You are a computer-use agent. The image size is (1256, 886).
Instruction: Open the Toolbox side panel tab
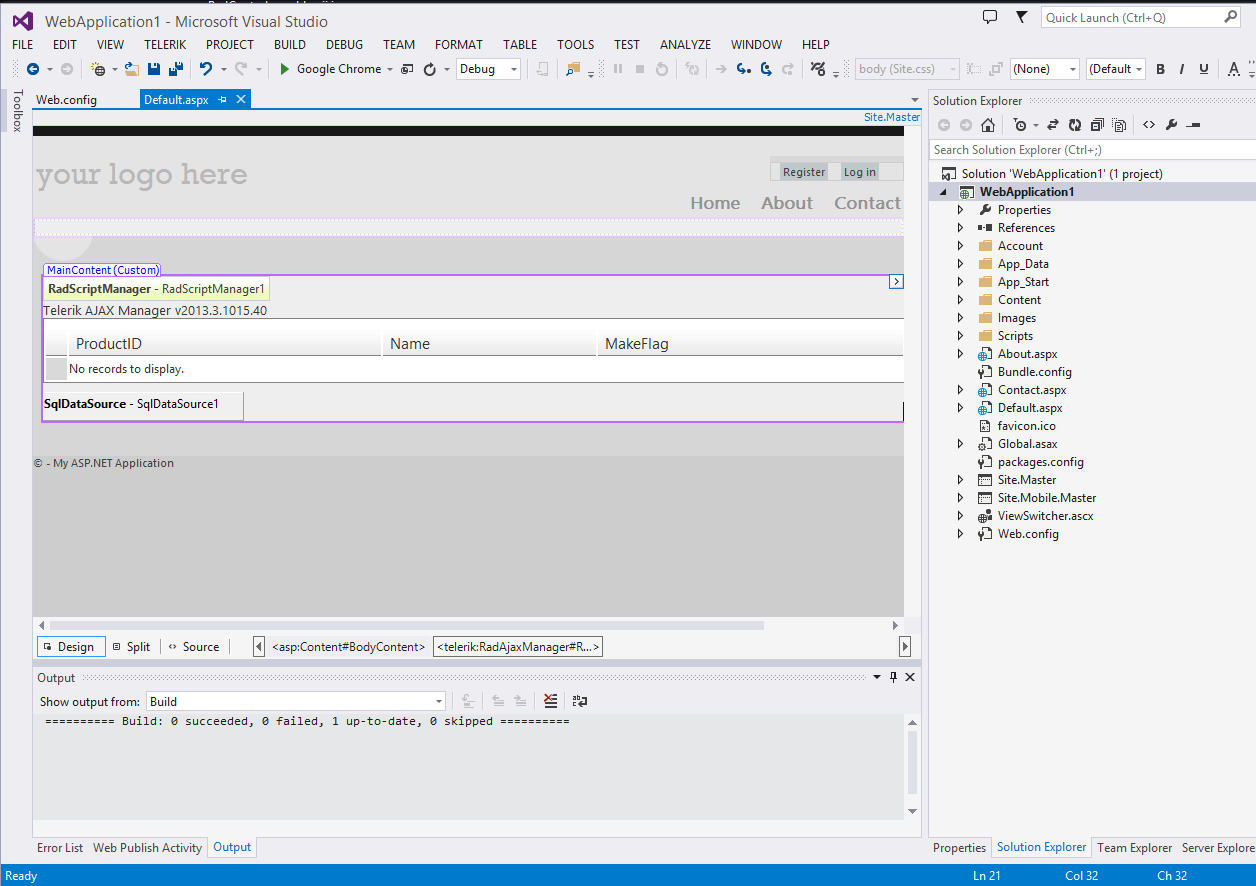coord(16,111)
